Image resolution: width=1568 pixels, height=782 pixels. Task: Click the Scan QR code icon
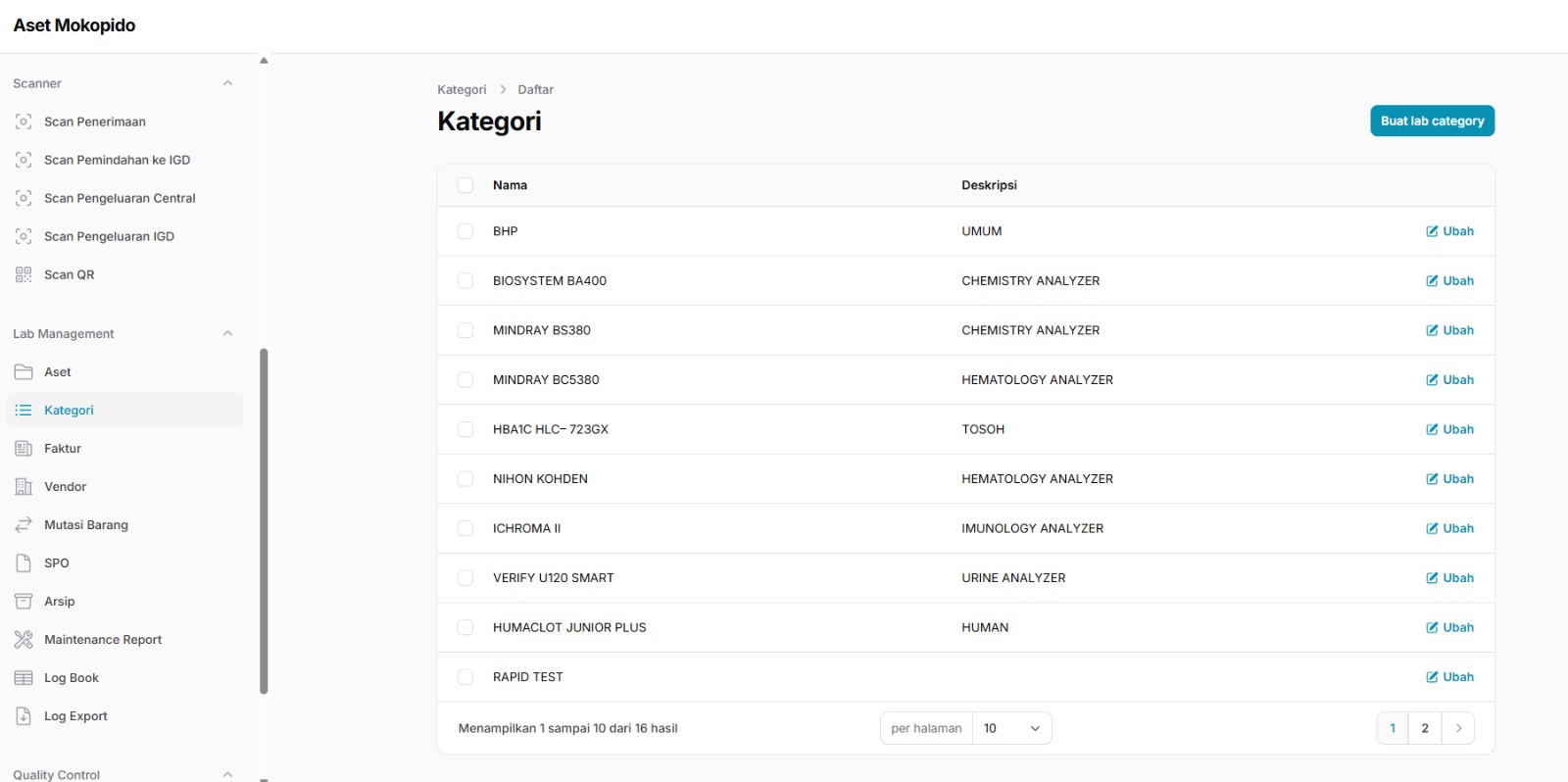24,274
